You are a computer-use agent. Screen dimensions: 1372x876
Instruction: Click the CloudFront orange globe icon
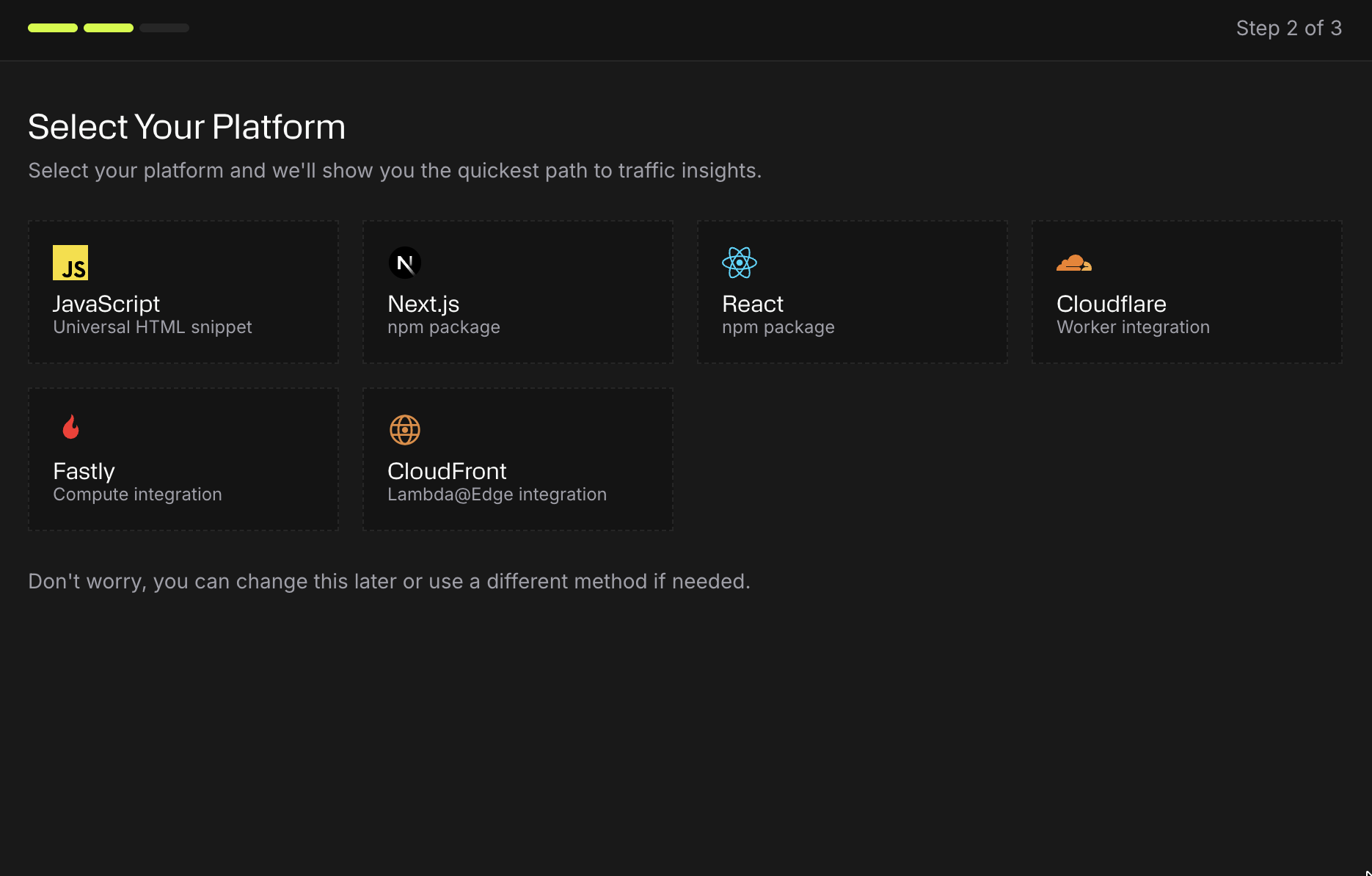tap(405, 430)
